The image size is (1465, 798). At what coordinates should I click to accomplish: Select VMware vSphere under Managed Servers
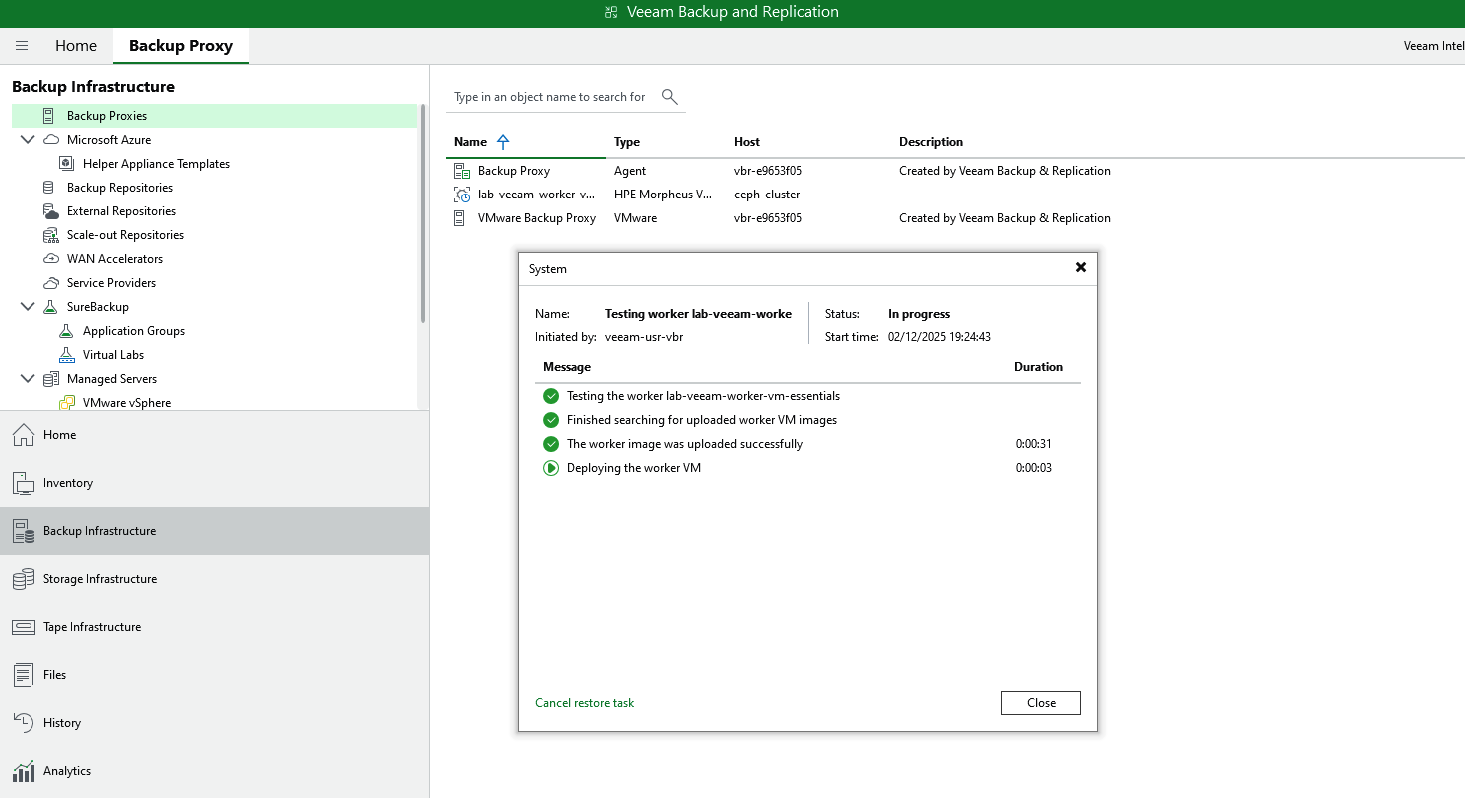(x=127, y=403)
